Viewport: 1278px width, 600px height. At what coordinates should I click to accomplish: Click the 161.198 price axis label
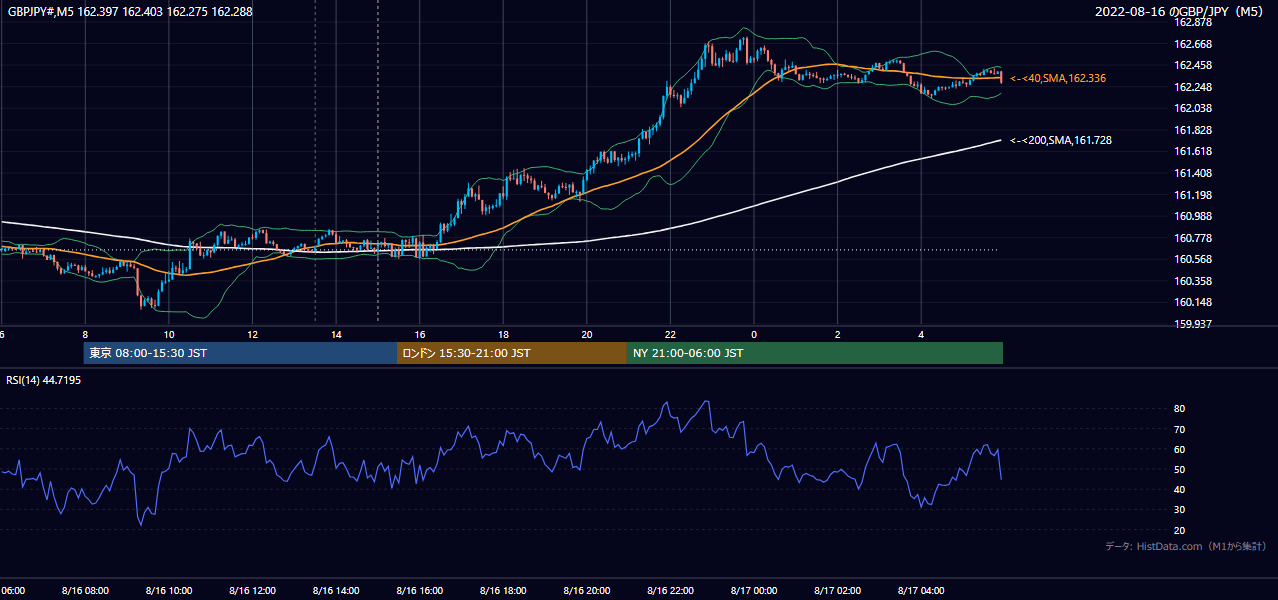1192,195
